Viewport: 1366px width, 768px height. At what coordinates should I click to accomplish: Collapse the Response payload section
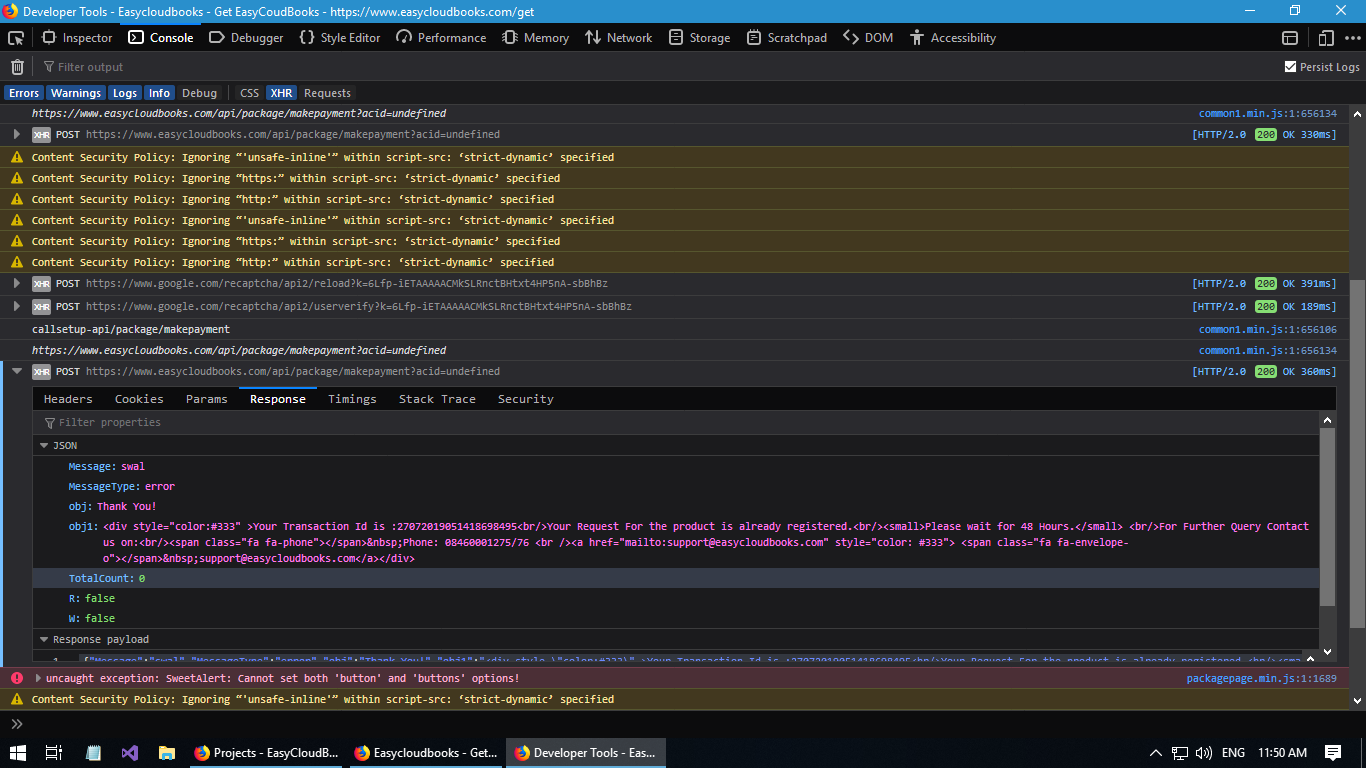coord(44,639)
